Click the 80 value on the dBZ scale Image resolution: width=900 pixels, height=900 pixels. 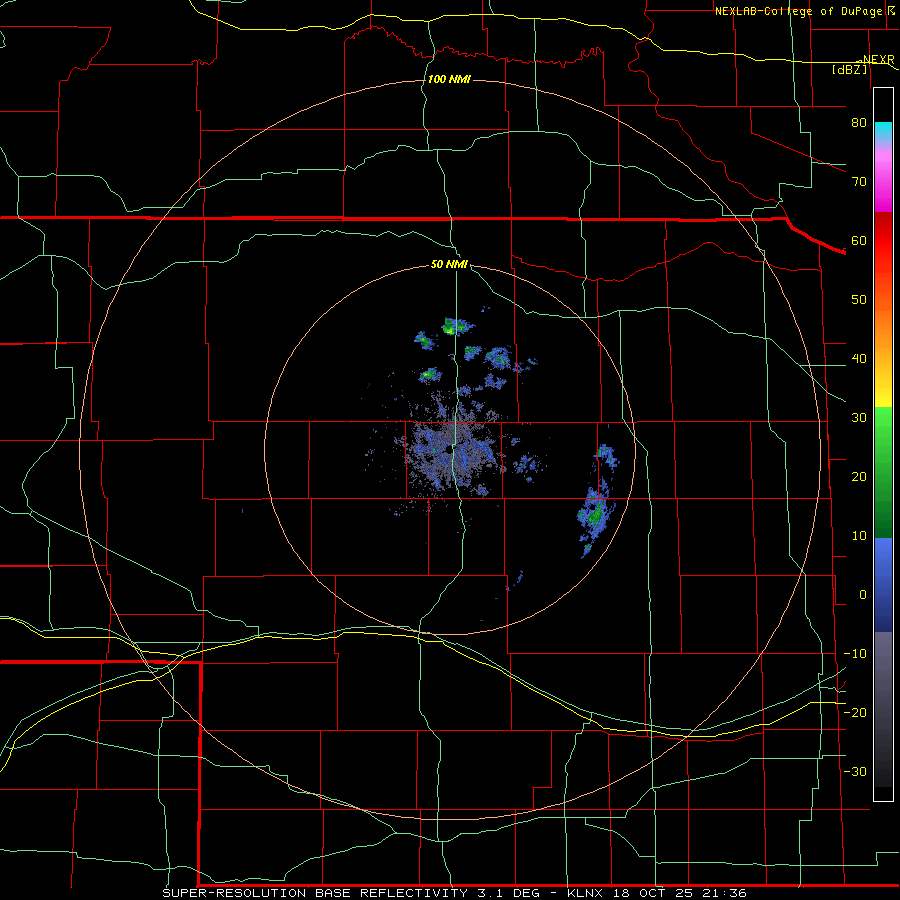pos(859,122)
